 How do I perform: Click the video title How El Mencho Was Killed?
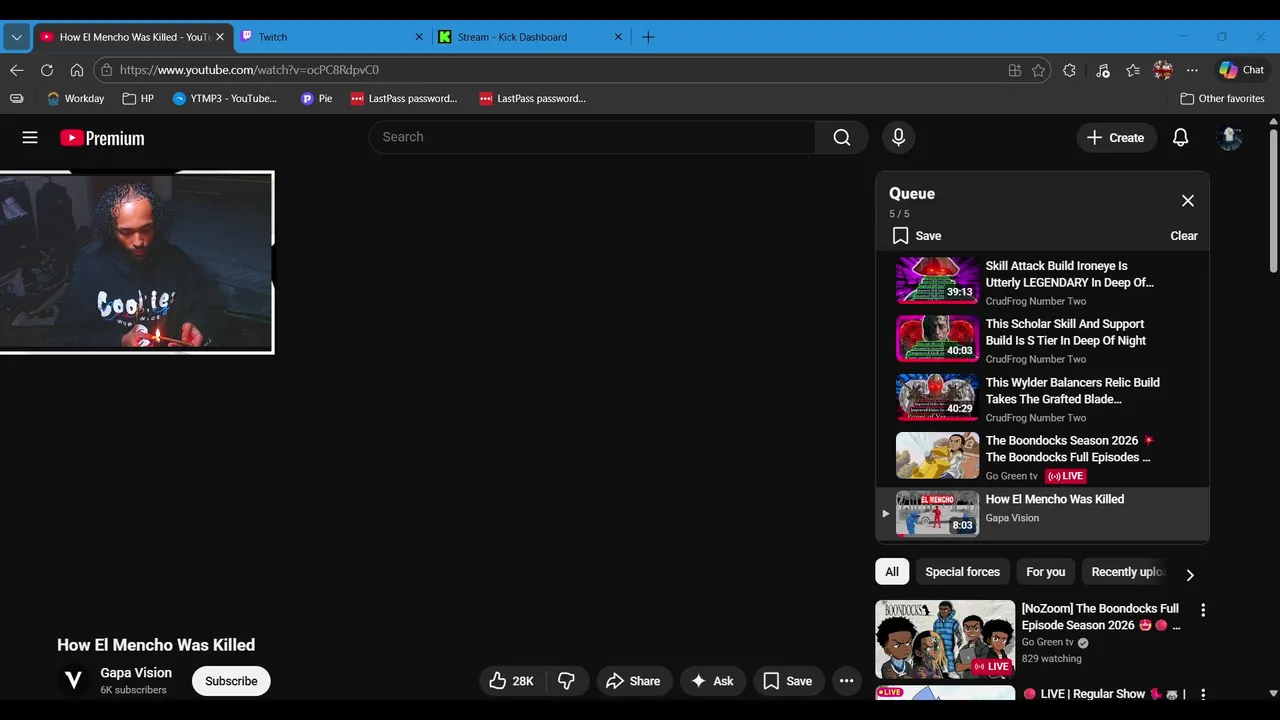coord(156,645)
